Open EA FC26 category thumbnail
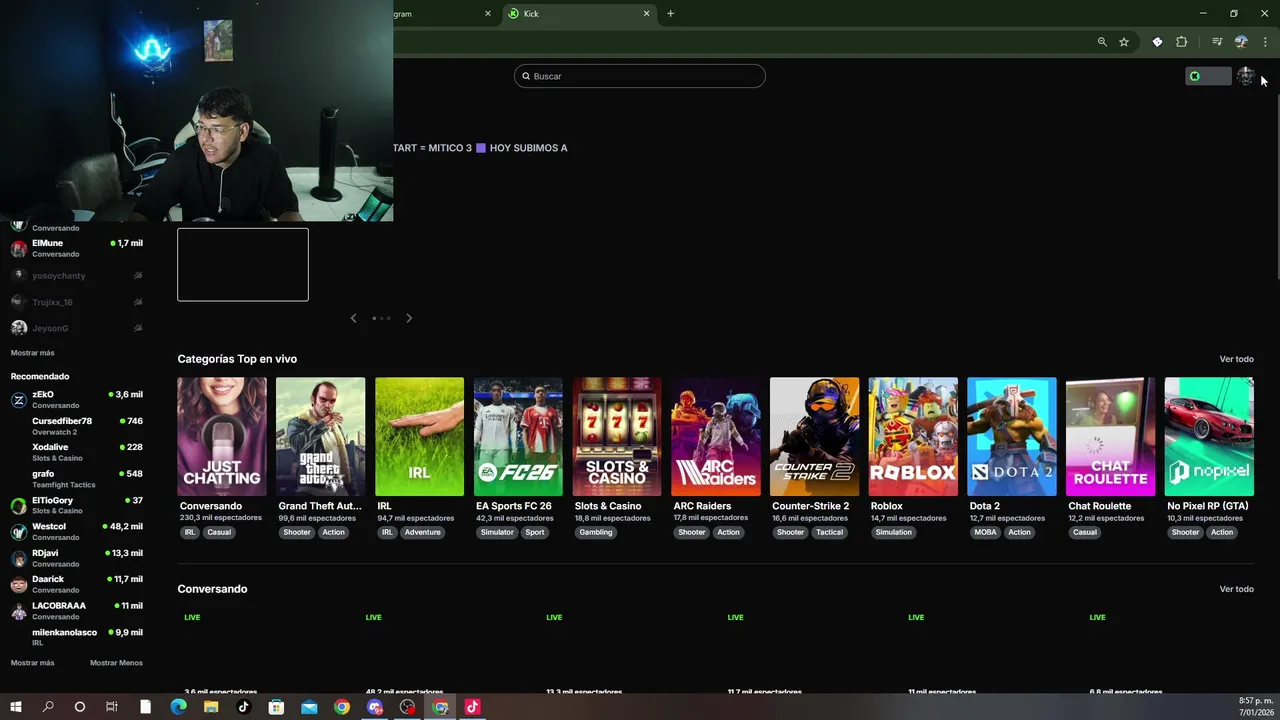 click(x=518, y=436)
